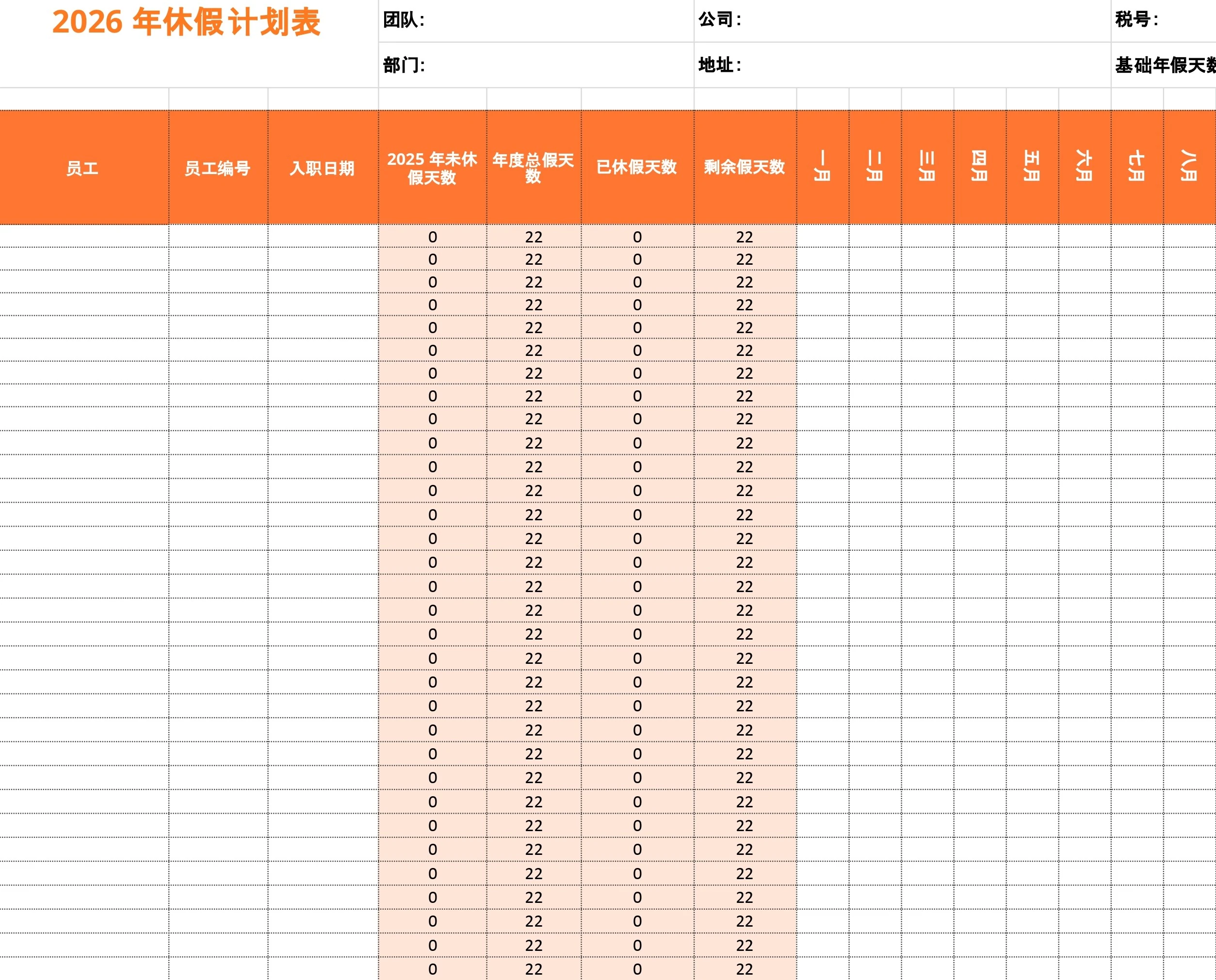1216x980 pixels.
Task: Select the 入职日期 column header
Action: click(x=323, y=168)
